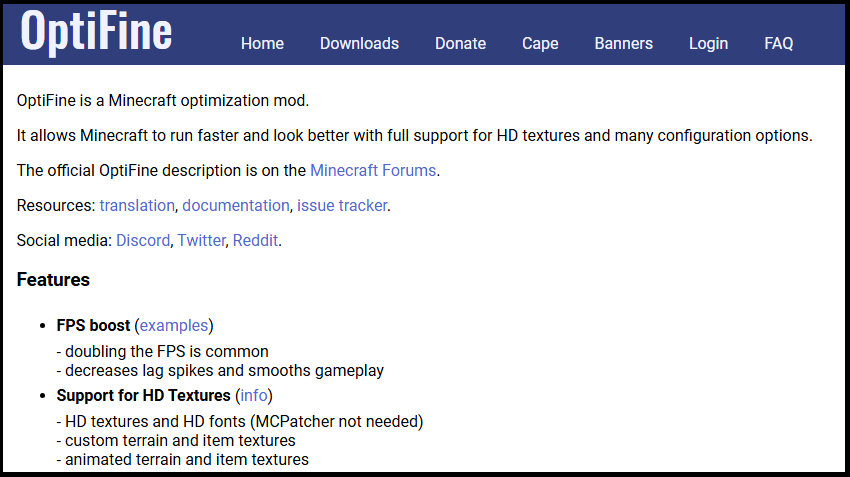
Task: Visit the Twitter link
Action: click(x=201, y=240)
